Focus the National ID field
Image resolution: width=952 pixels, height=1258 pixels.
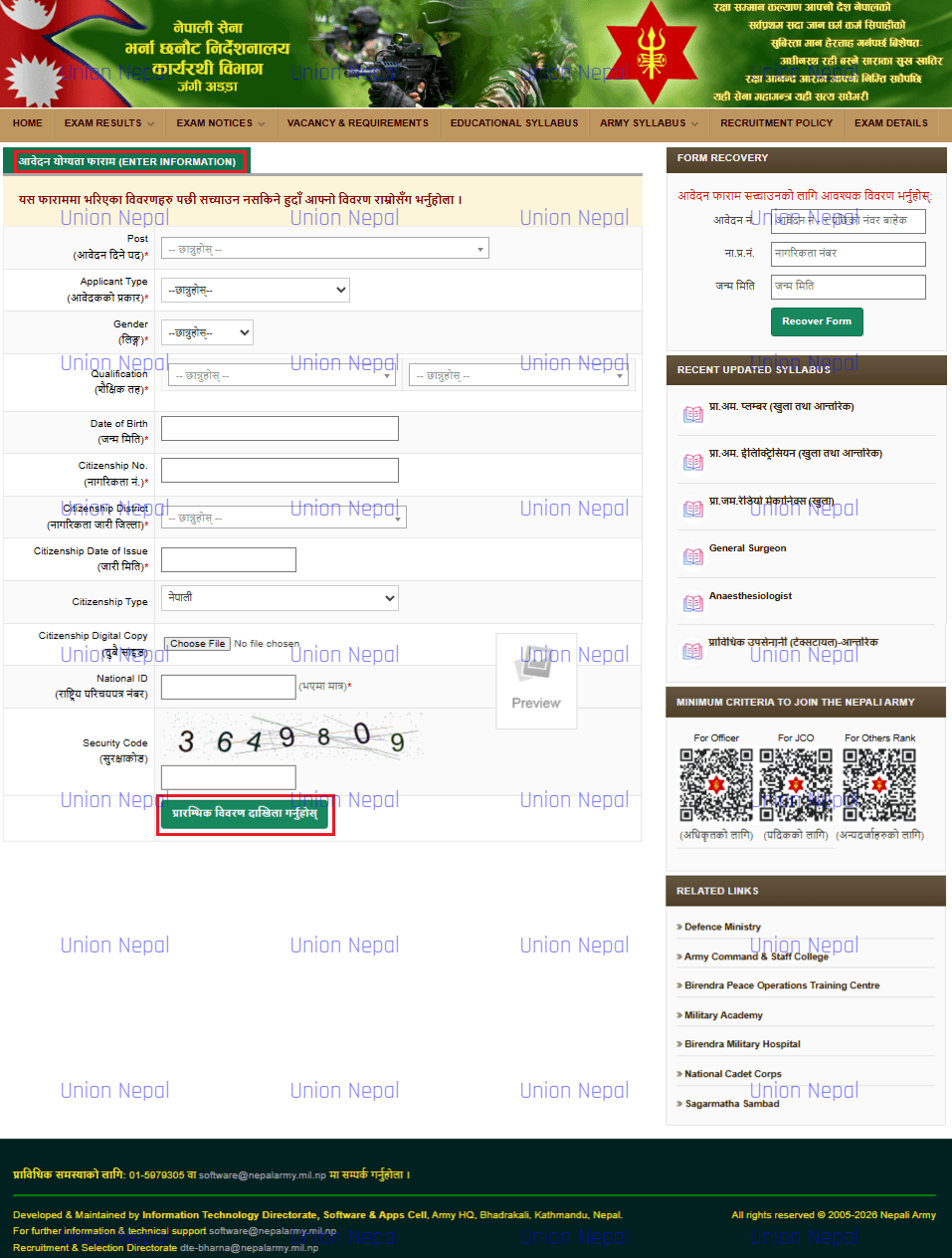point(229,687)
